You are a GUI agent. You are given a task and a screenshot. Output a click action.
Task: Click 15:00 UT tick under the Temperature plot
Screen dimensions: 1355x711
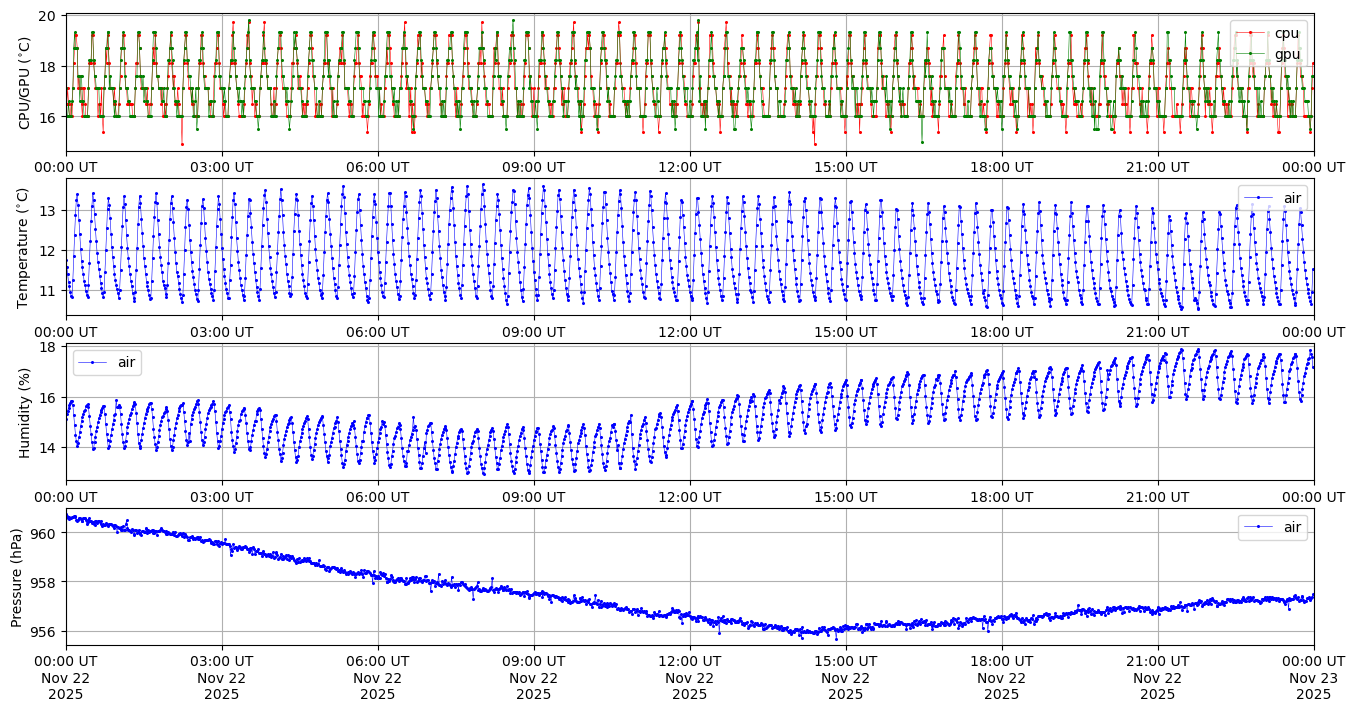(x=845, y=332)
